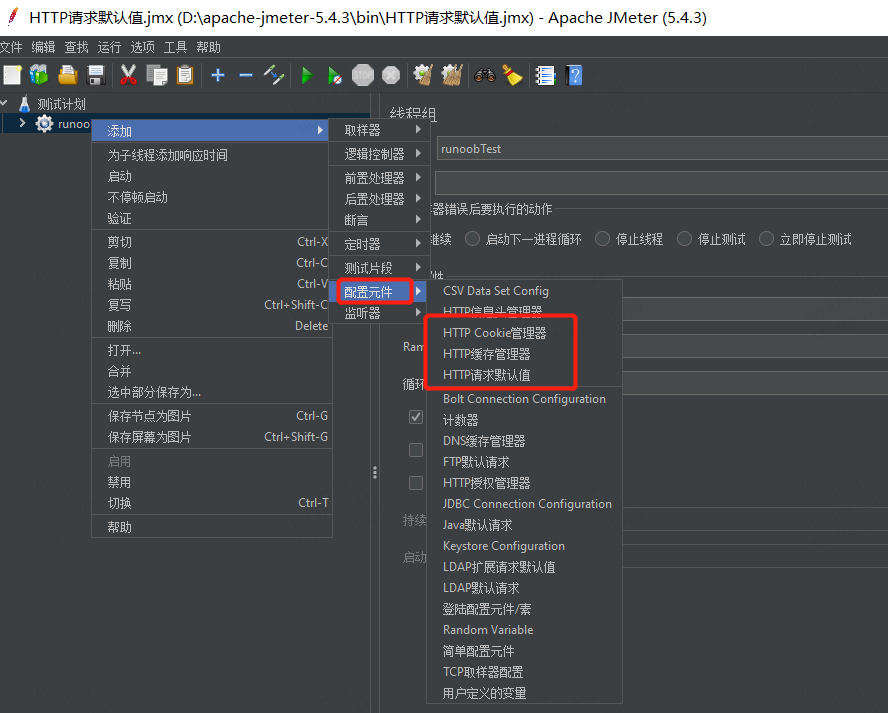The image size is (888, 713).
Task: Click the Toggle enable/disable icon
Action: pyautogui.click(x=274, y=75)
